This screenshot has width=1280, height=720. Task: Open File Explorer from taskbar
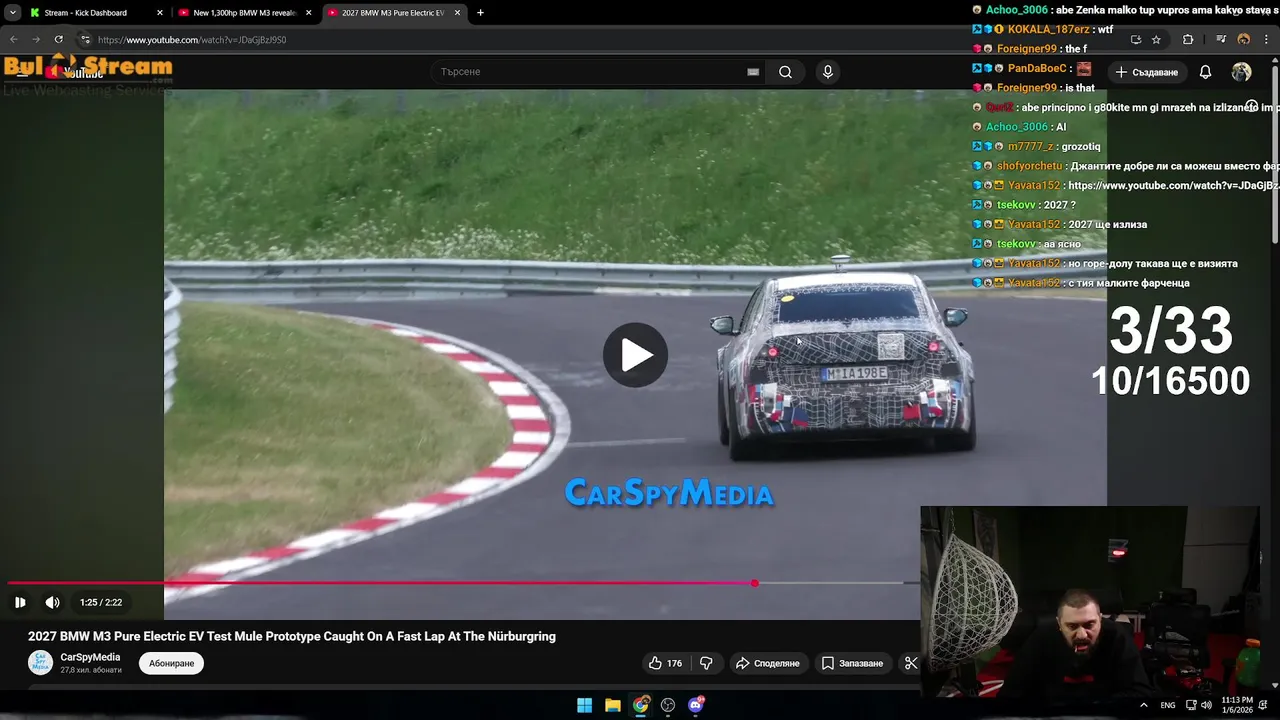point(612,705)
